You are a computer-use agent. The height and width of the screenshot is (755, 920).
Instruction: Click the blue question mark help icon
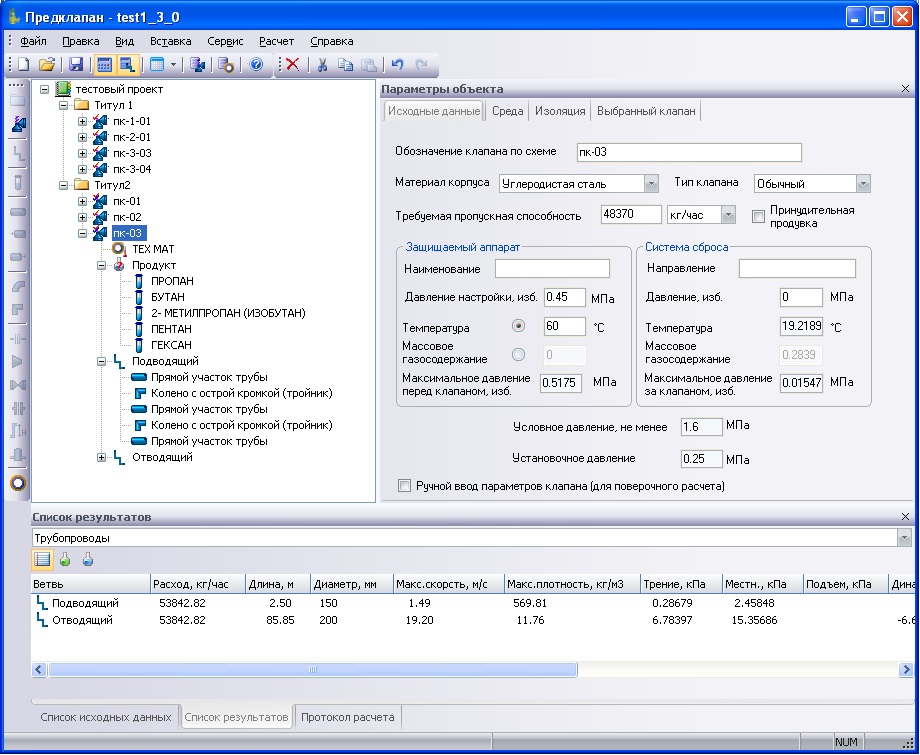(256, 65)
